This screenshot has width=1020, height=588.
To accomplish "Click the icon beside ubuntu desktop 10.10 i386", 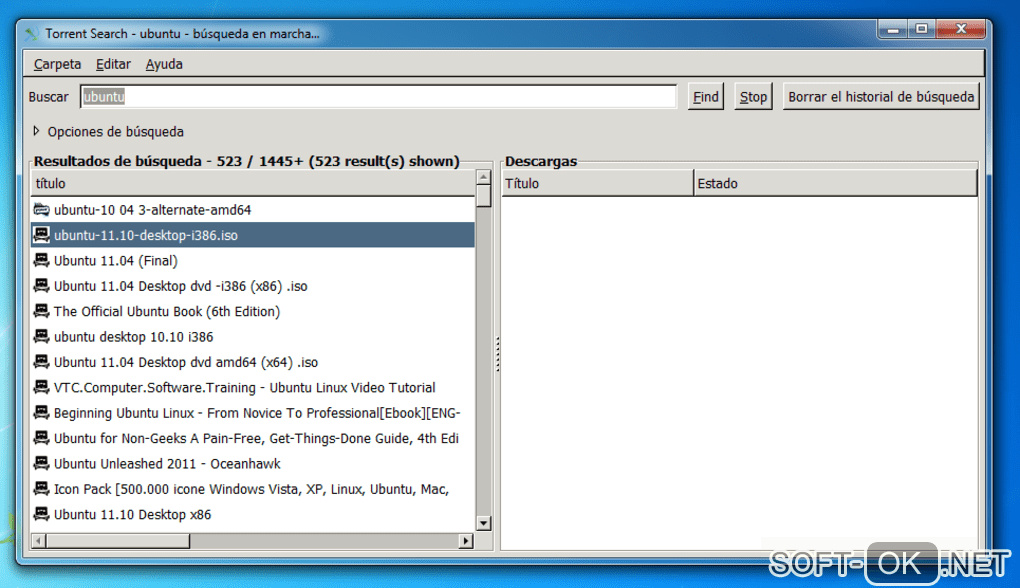I will click(41, 336).
